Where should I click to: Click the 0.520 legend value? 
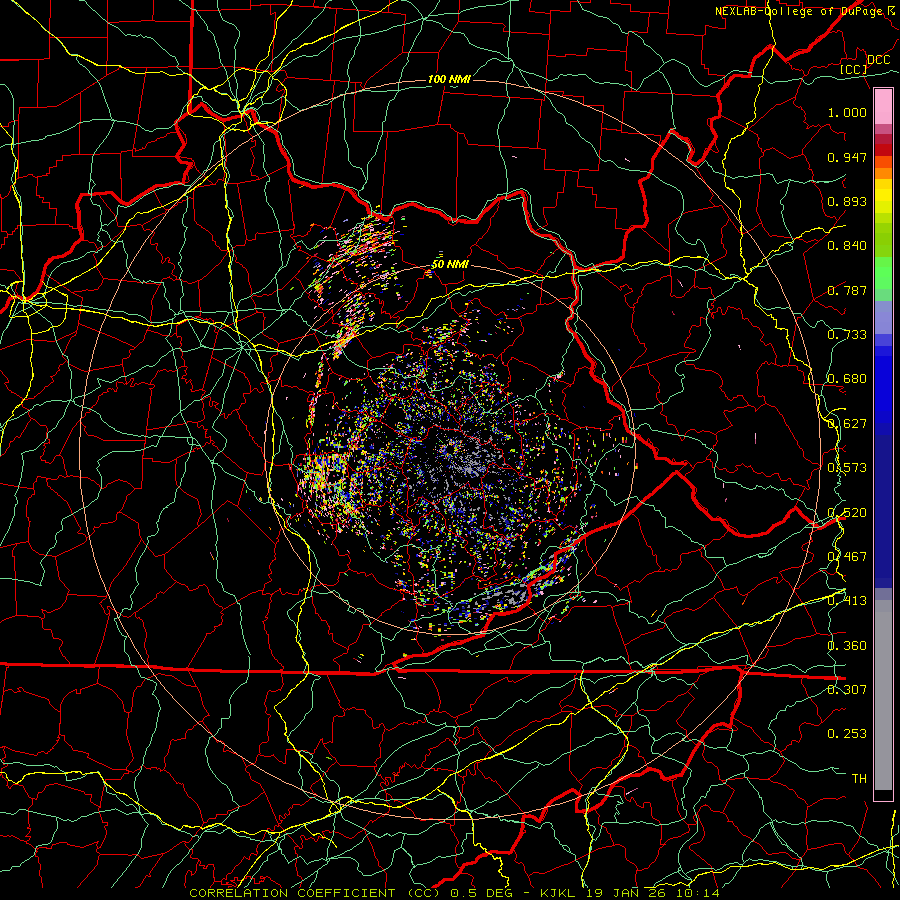[847, 513]
